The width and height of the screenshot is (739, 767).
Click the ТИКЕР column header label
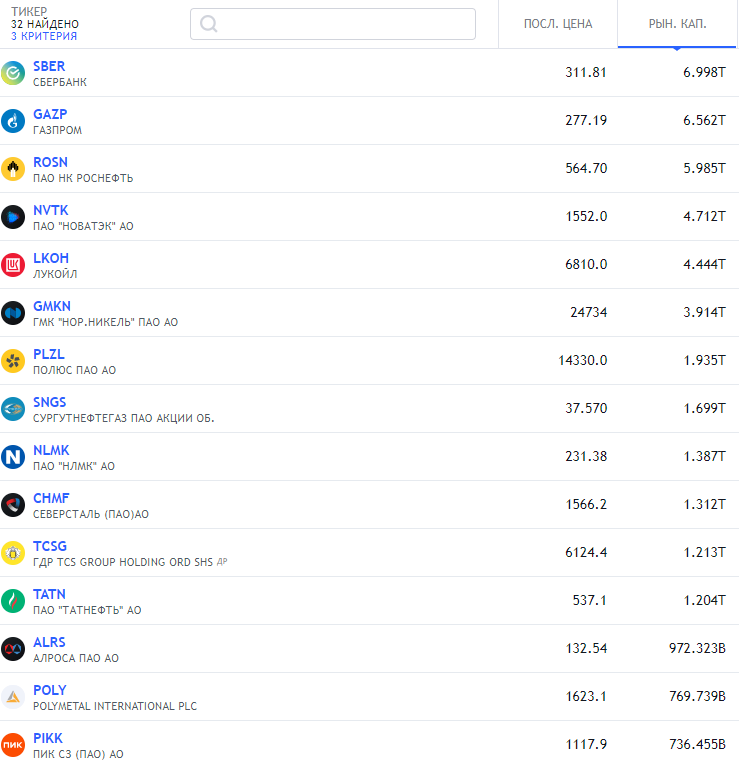[29, 11]
